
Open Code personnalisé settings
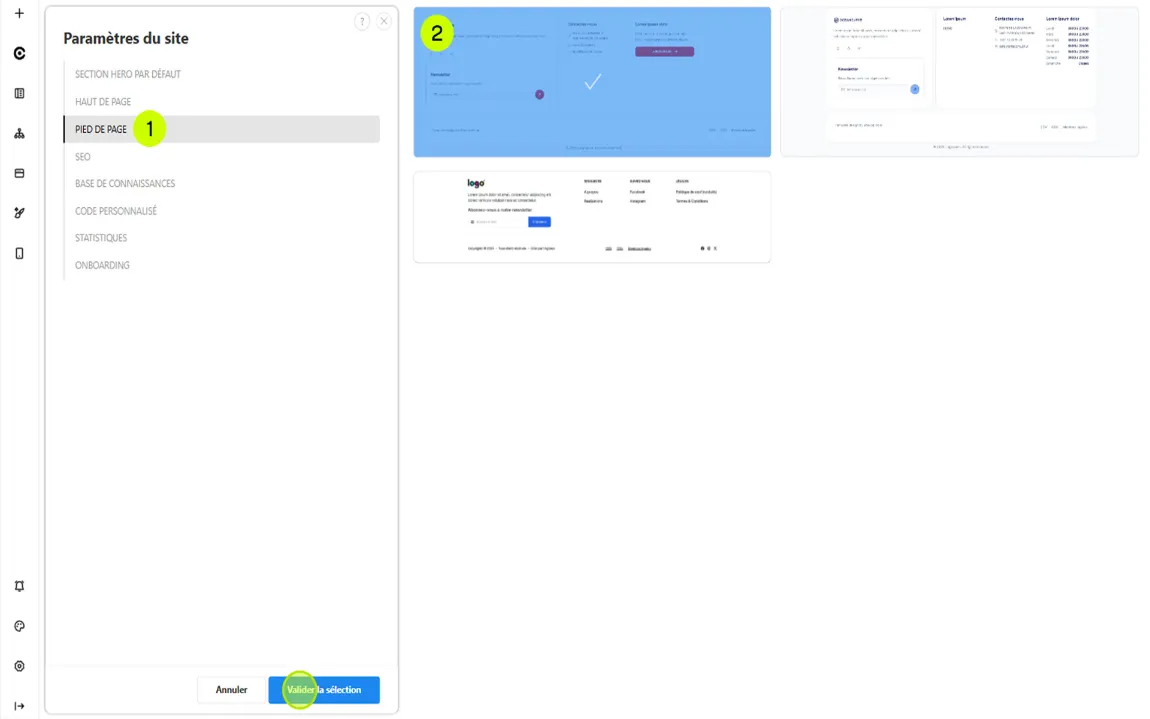(x=116, y=211)
